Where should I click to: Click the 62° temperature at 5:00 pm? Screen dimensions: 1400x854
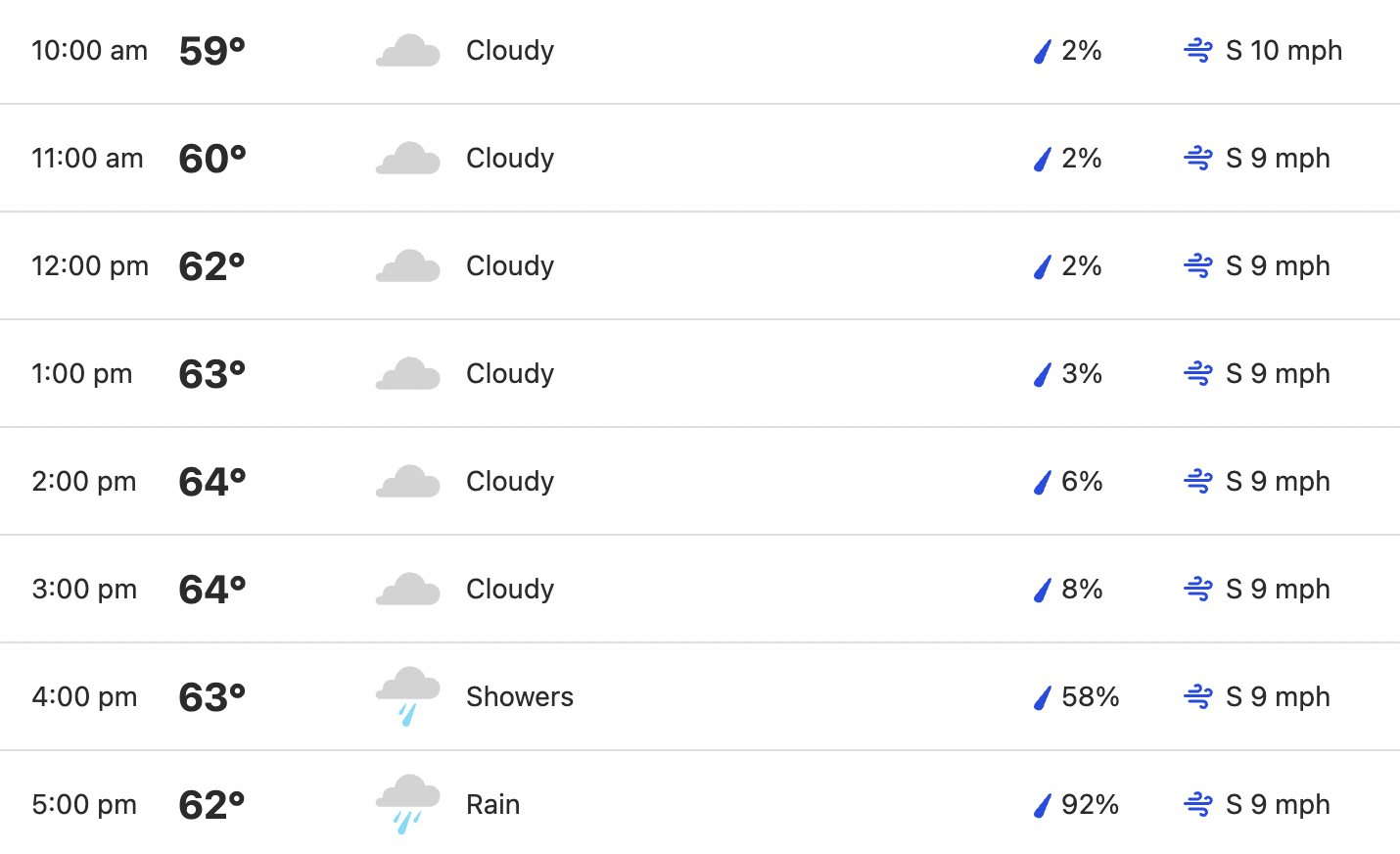[x=211, y=805]
